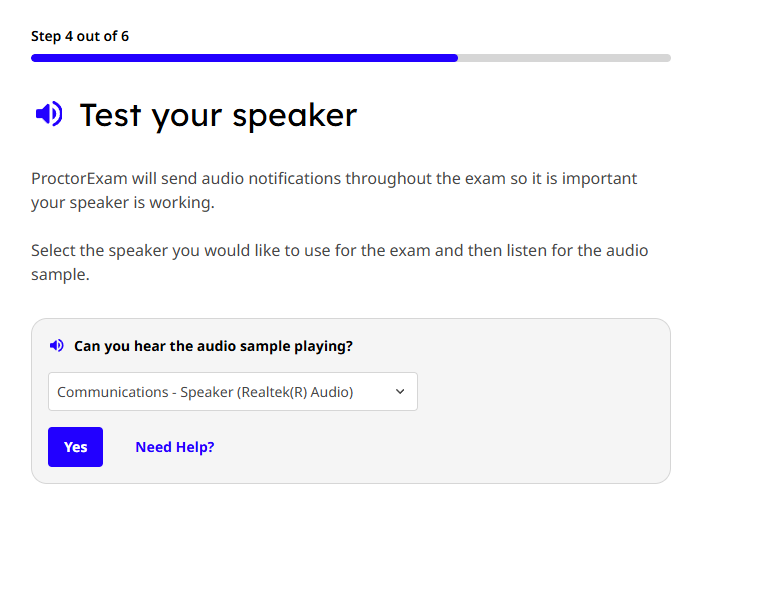Viewport: 764px width, 590px height.
Task: Click the question about hearing the audio sample
Action: pos(213,346)
